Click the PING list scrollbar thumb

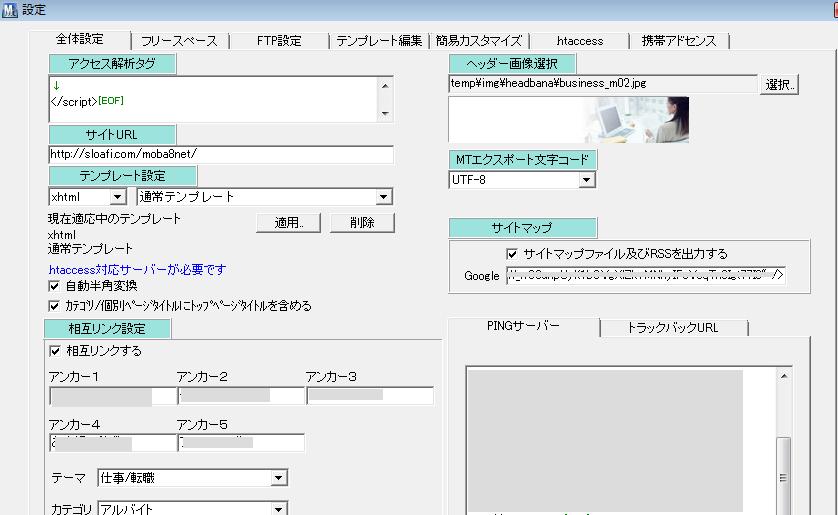783,475
